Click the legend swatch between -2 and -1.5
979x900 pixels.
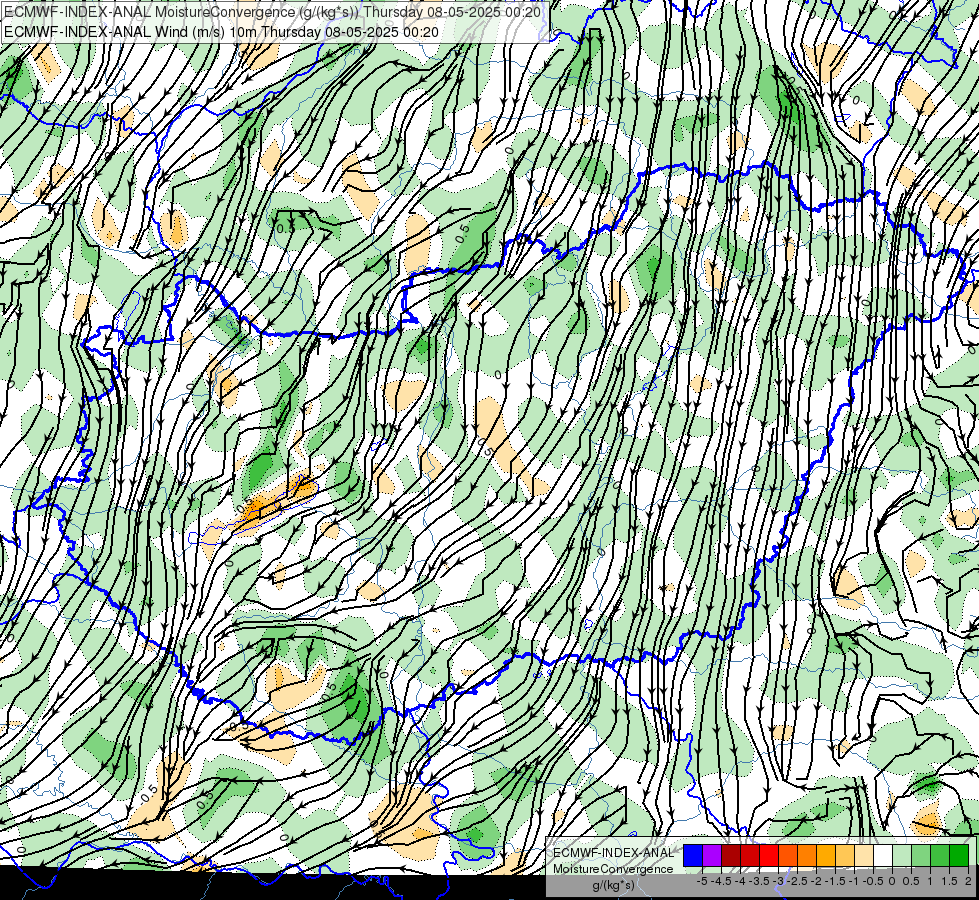(826, 855)
